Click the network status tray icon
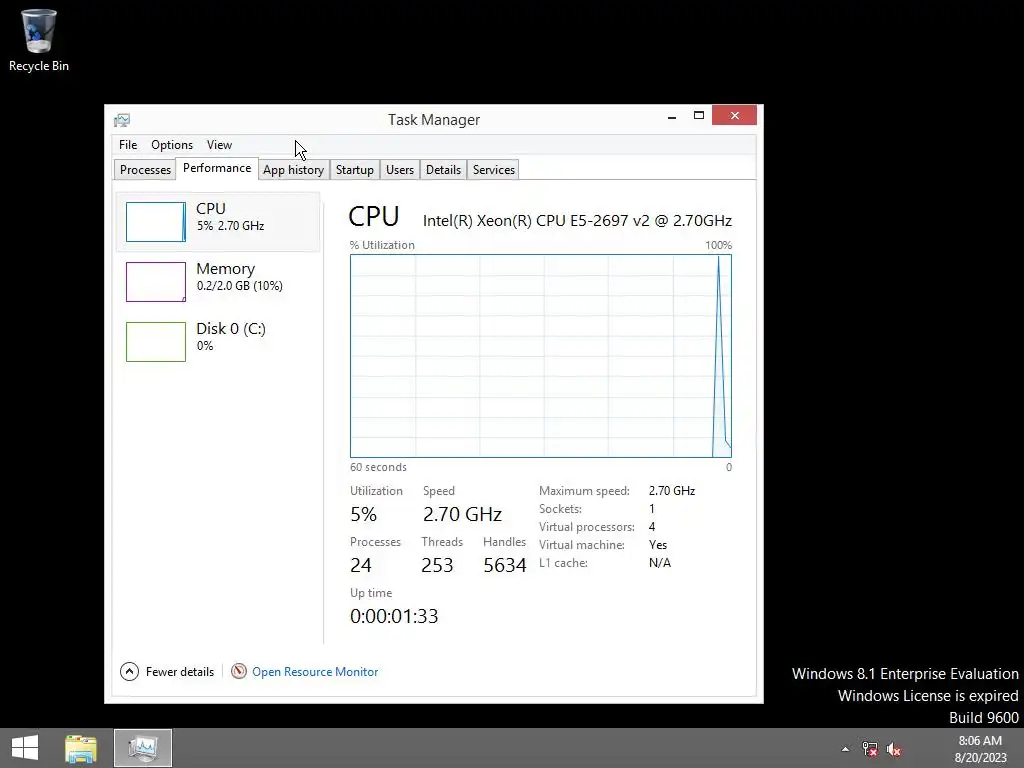The height and width of the screenshot is (768, 1024). [x=870, y=749]
